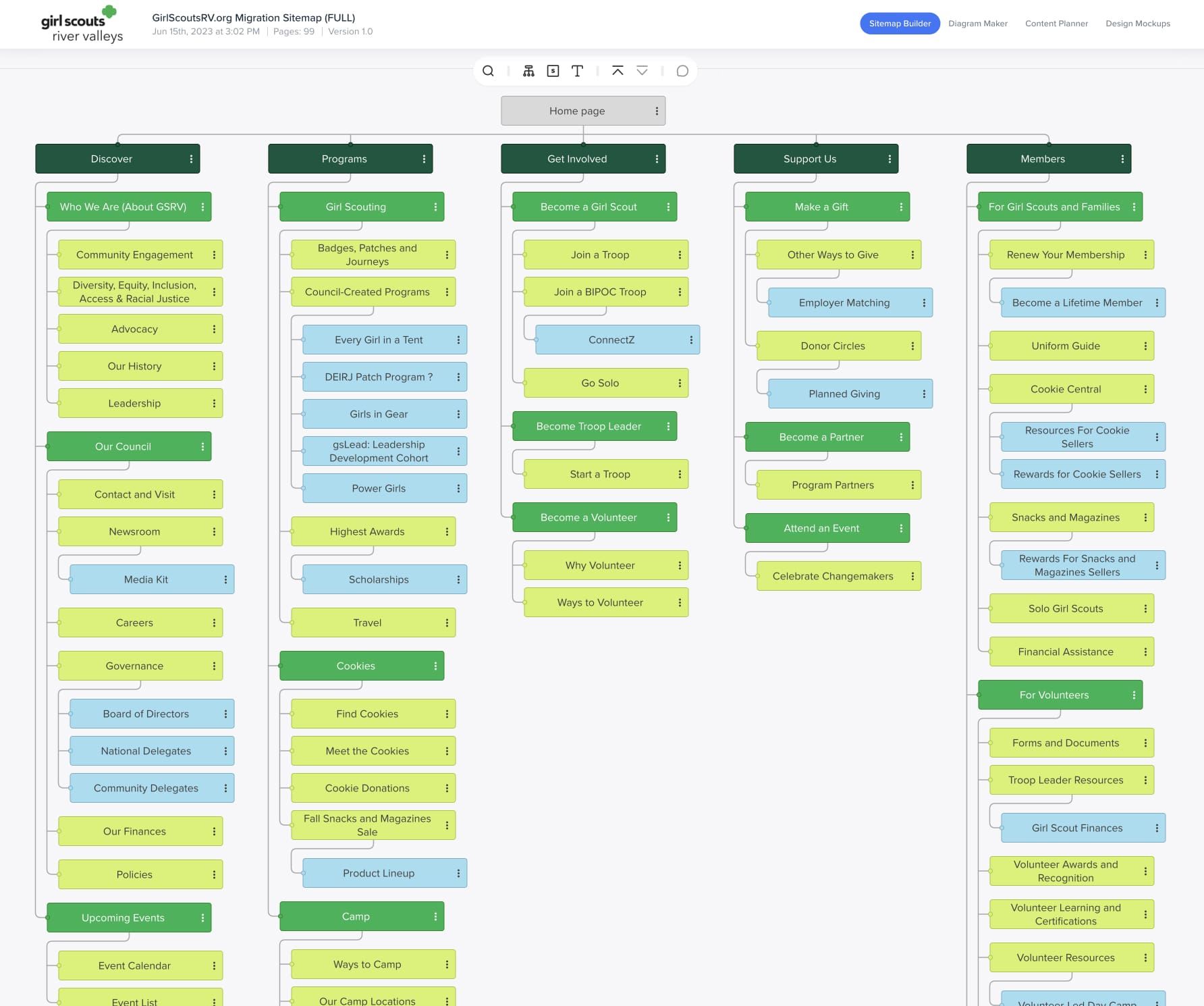Switch to Content Planner tab

coord(1056,24)
